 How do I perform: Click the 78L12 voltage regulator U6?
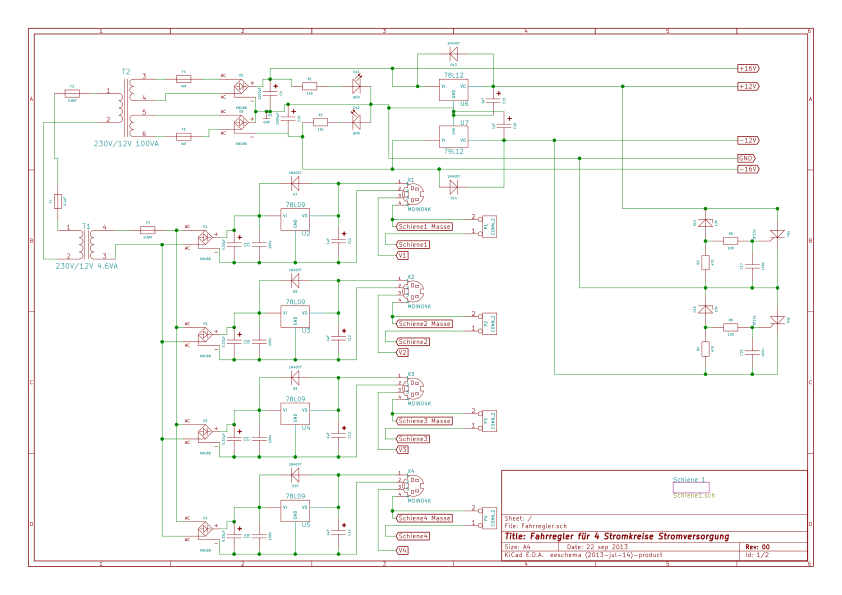coord(453,90)
